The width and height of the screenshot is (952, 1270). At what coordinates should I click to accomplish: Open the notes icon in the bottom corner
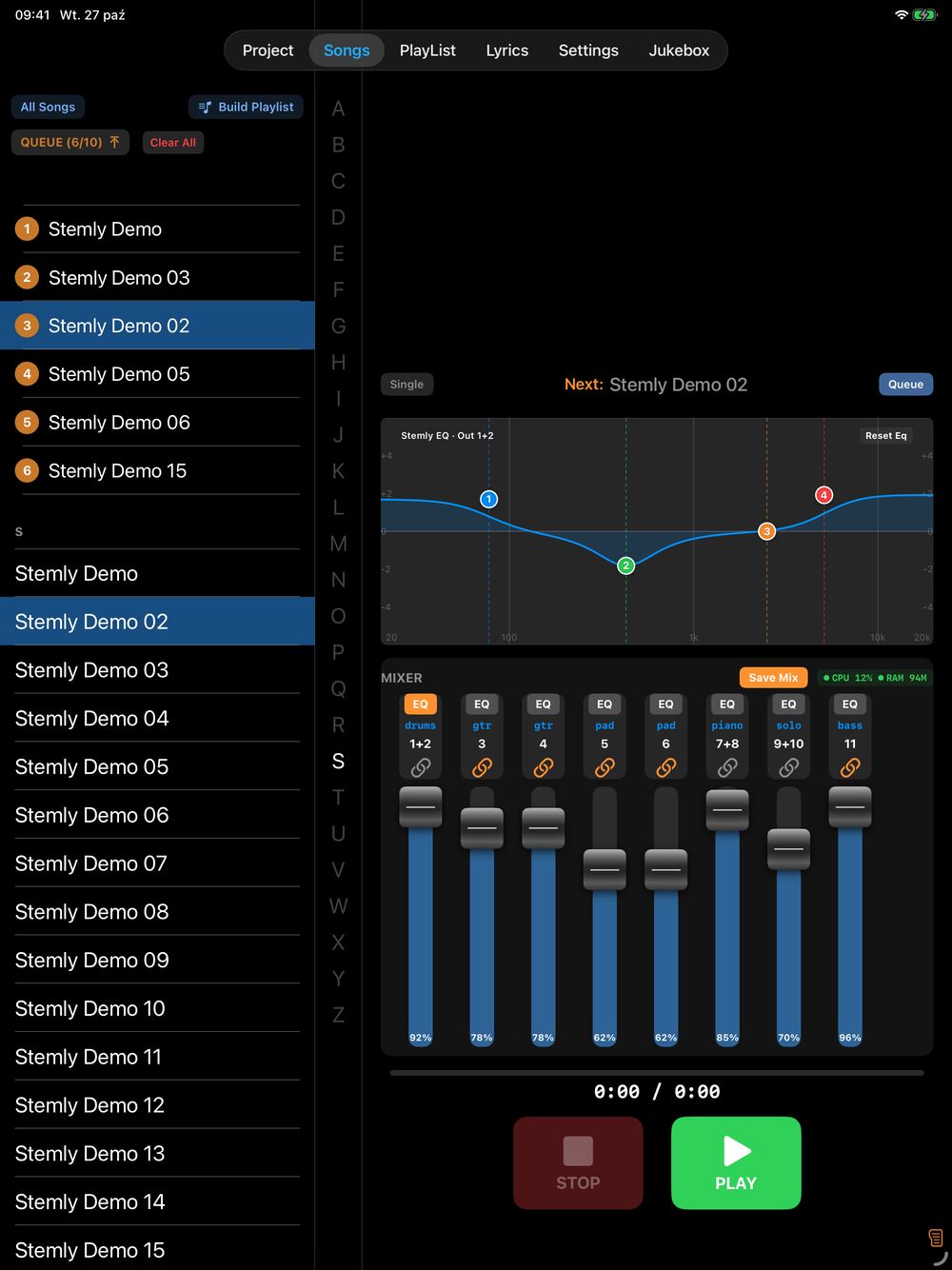click(936, 1239)
